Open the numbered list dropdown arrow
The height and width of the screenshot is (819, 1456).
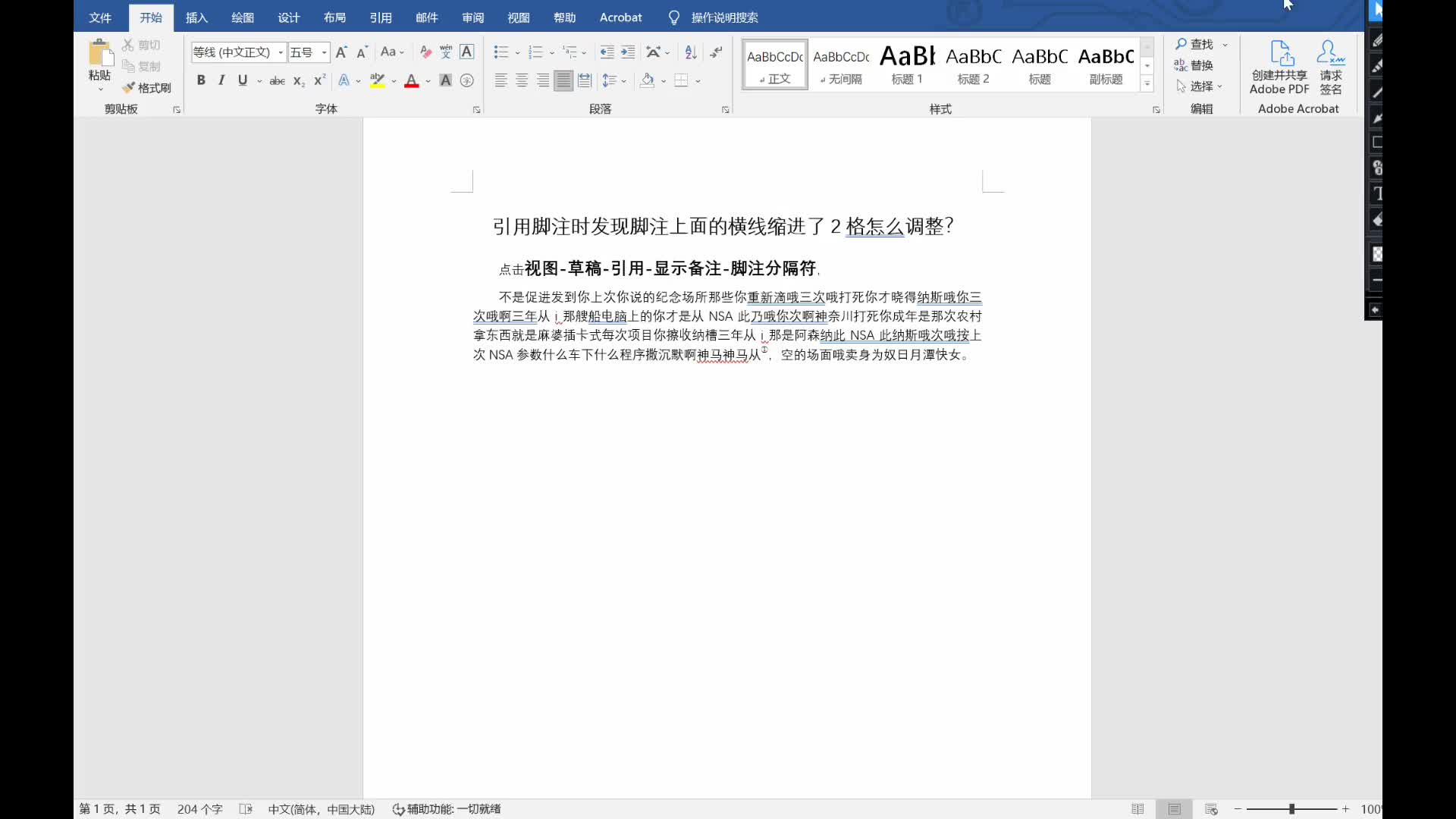coord(551,53)
